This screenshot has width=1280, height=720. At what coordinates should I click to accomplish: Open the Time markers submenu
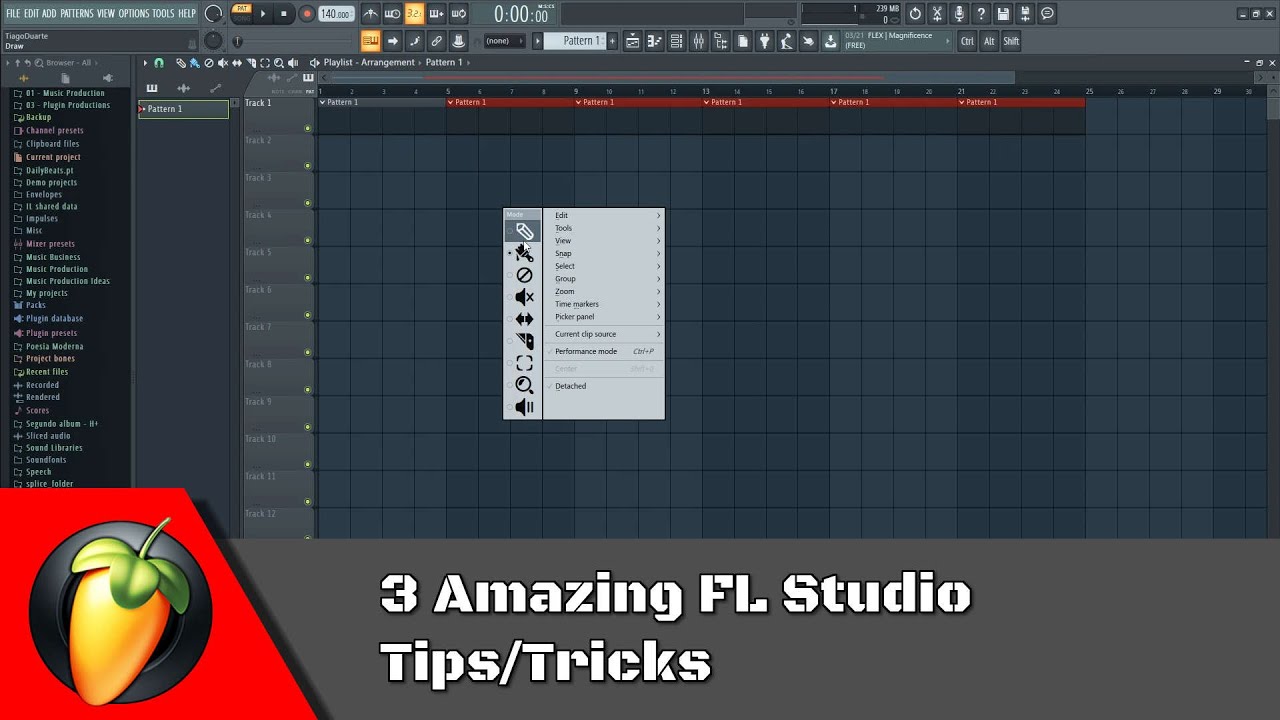coord(603,304)
